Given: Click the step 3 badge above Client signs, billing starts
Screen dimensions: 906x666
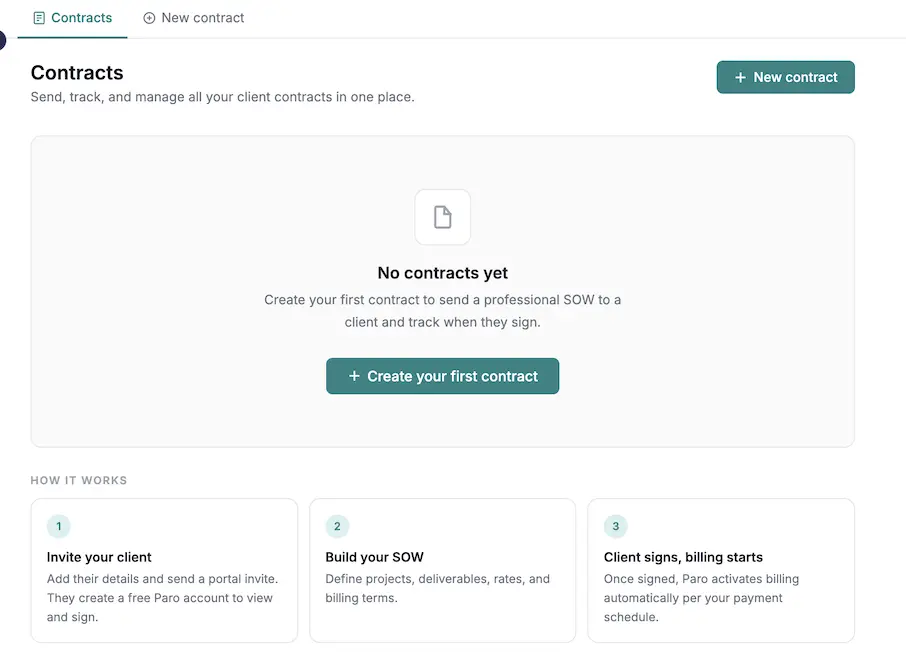Looking at the screenshot, I should point(615,526).
